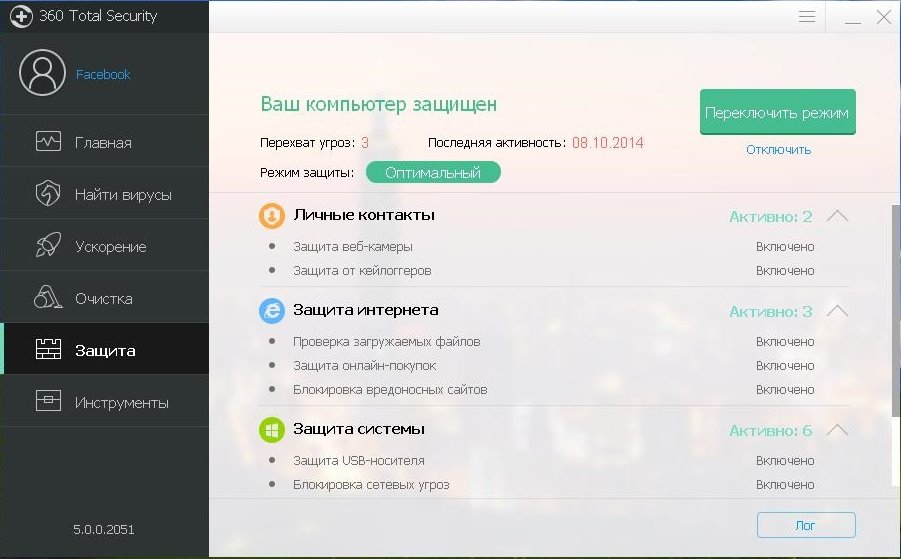Collapse the Защита интернета section chevron

pos(837,311)
